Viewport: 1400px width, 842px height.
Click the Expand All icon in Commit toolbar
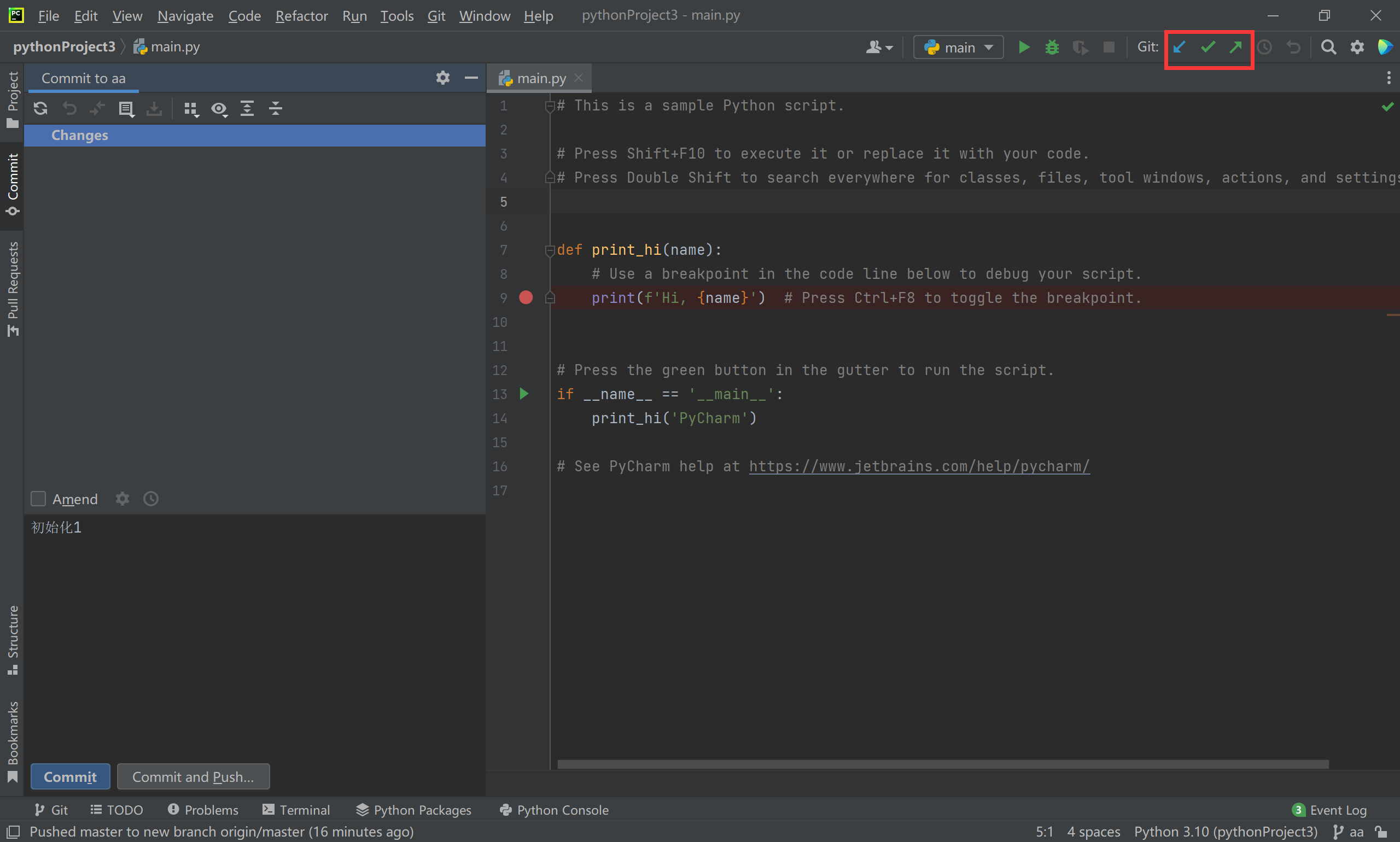(247, 108)
